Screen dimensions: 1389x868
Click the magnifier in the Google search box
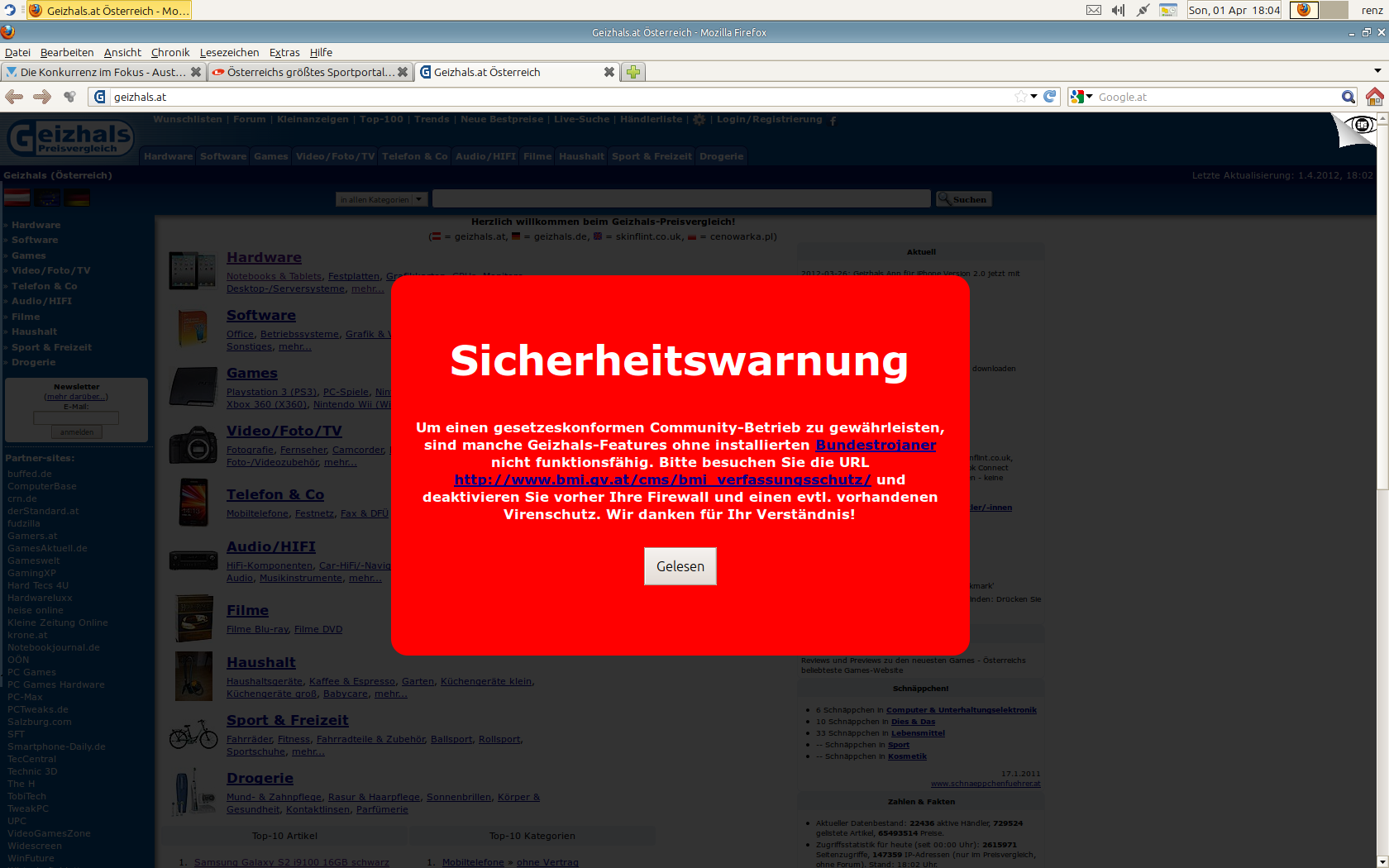coord(1348,97)
